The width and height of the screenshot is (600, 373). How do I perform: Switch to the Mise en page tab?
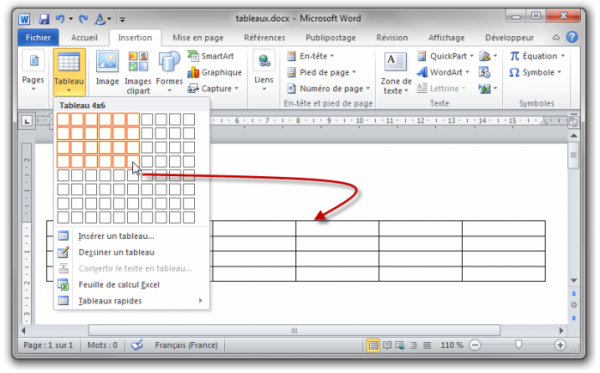pos(198,37)
